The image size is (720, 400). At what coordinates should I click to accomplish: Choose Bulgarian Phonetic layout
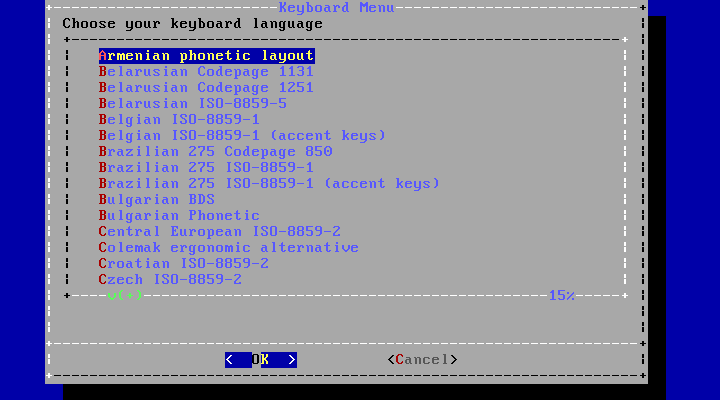178,216
